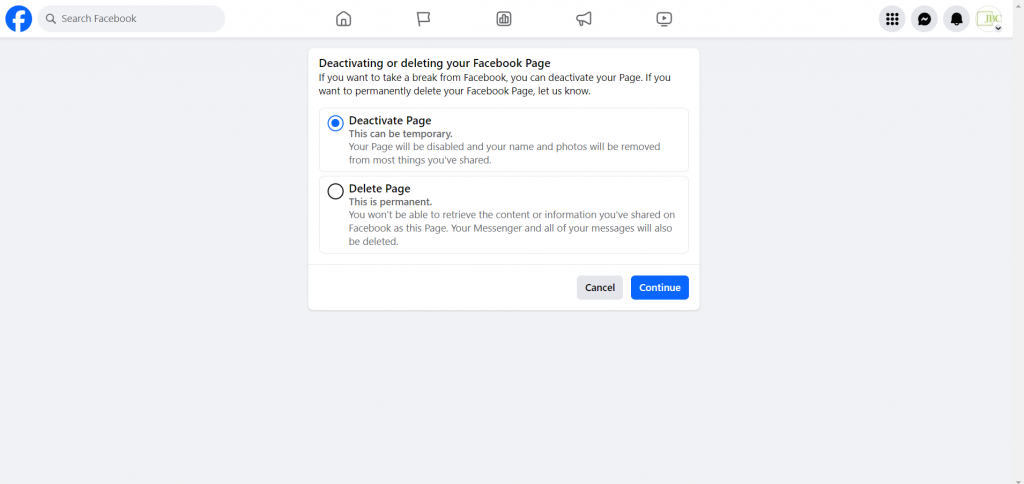Open the Insights bar chart icon
This screenshot has width=1024, height=484.
504,19
